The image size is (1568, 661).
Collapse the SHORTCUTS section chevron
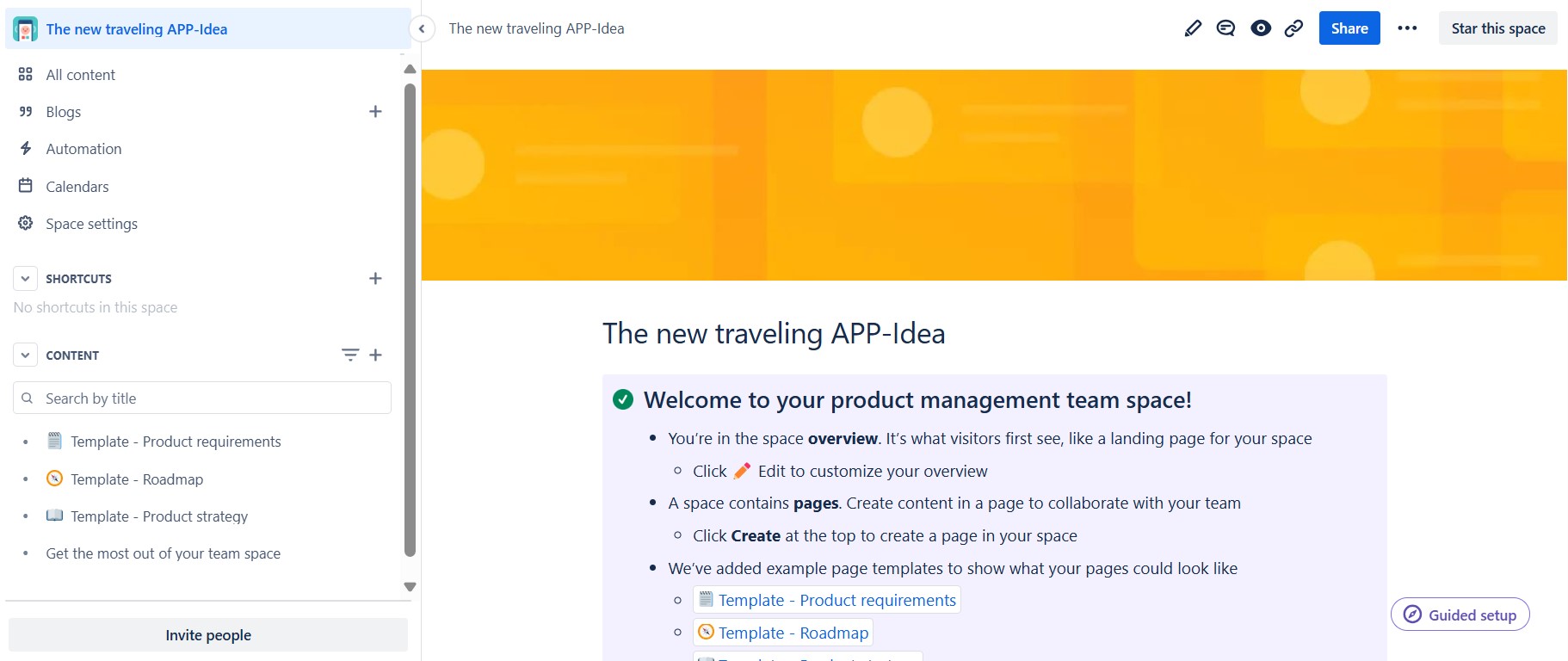[25, 278]
